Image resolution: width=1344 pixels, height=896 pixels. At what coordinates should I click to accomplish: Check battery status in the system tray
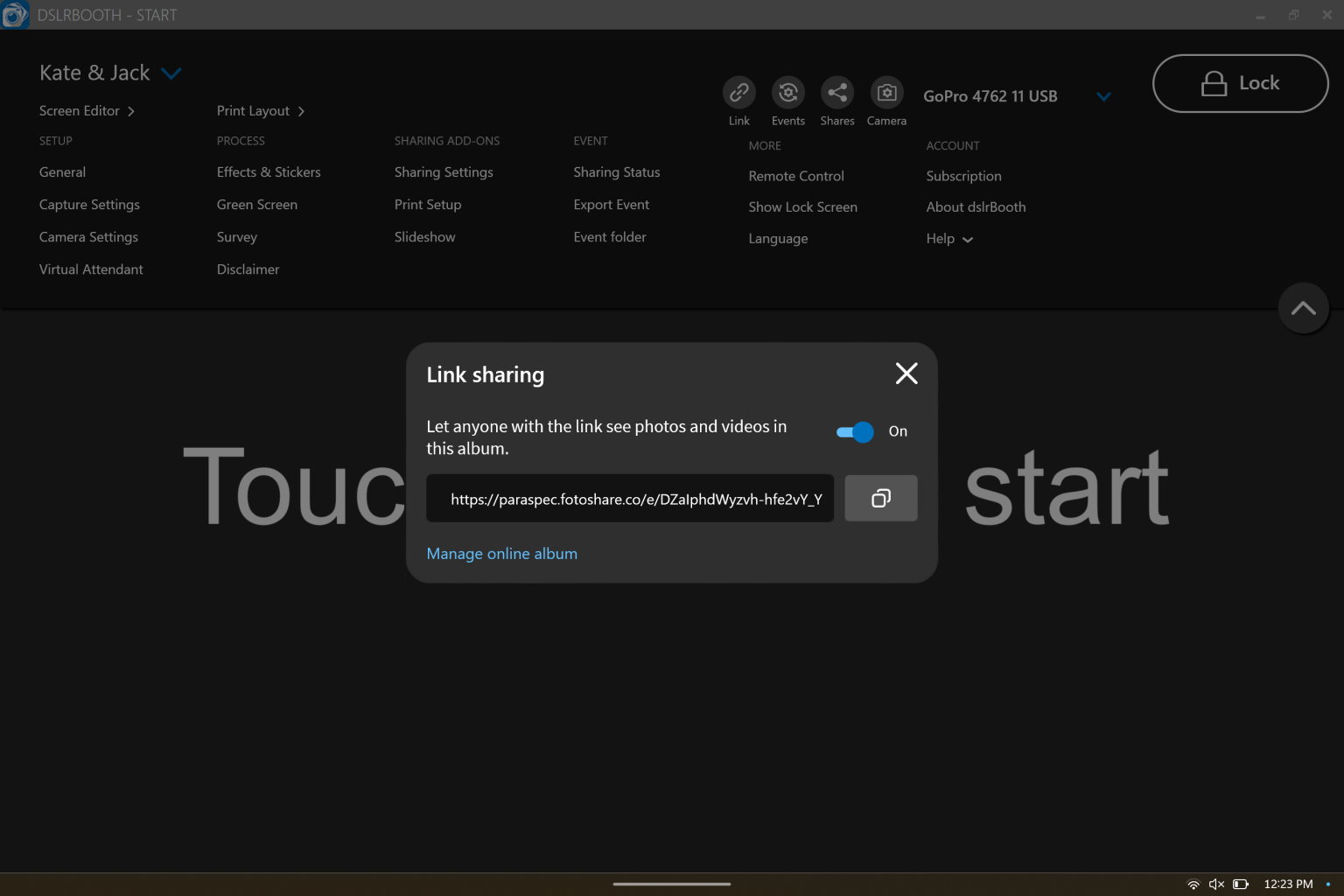pos(1240,884)
